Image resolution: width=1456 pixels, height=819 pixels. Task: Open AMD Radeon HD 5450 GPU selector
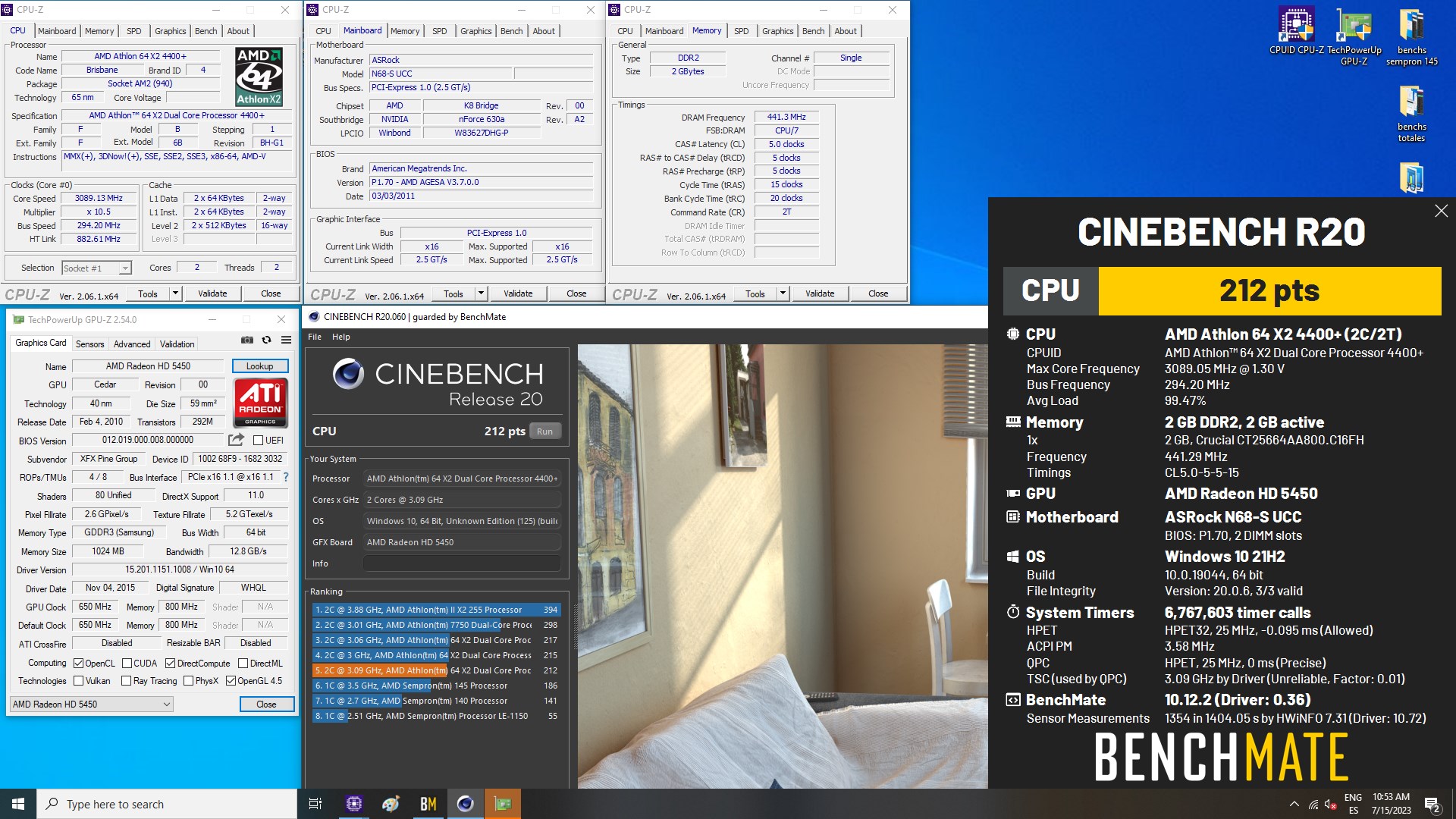(91, 704)
